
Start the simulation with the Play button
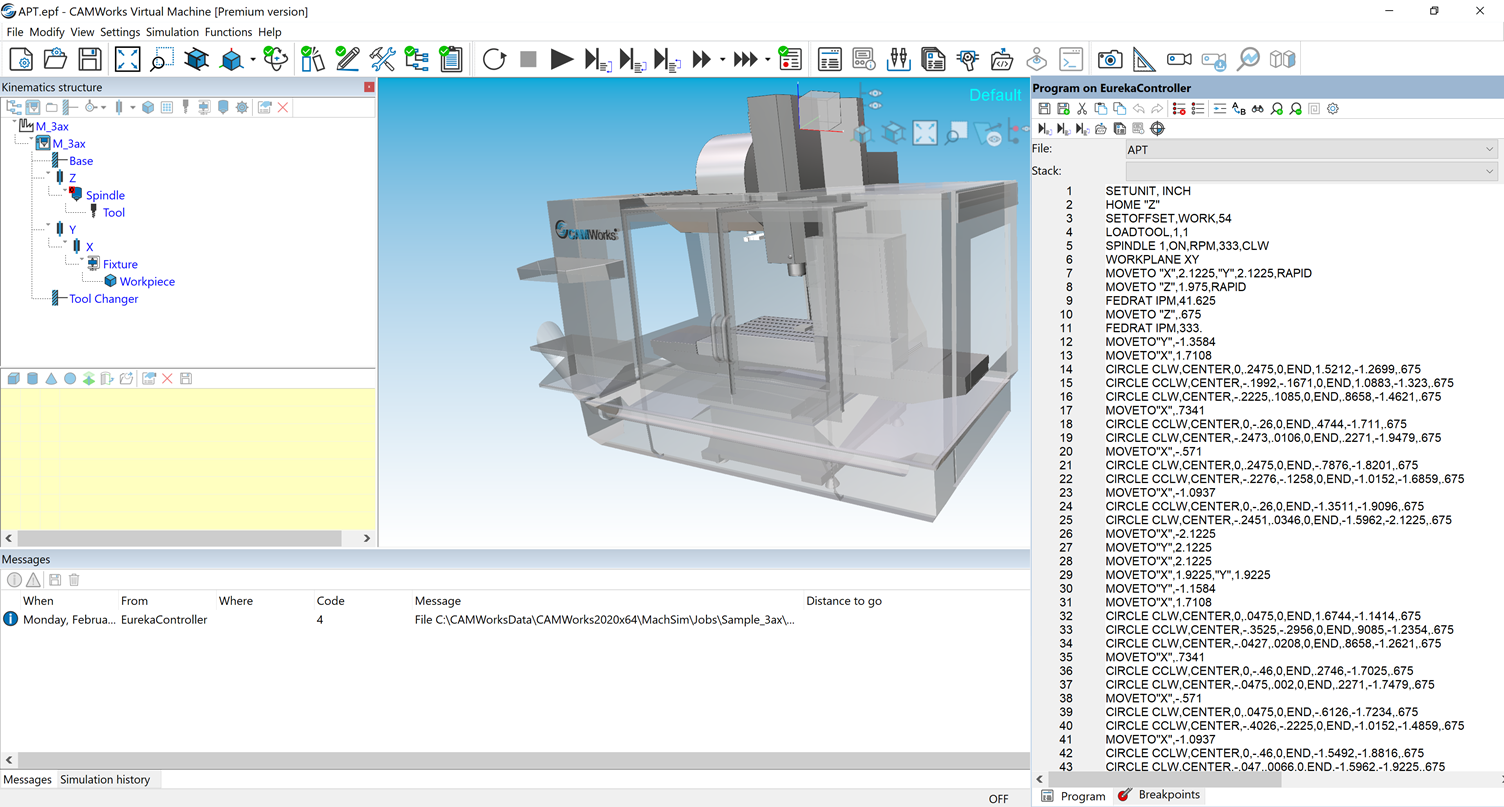pyautogui.click(x=562, y=58)
